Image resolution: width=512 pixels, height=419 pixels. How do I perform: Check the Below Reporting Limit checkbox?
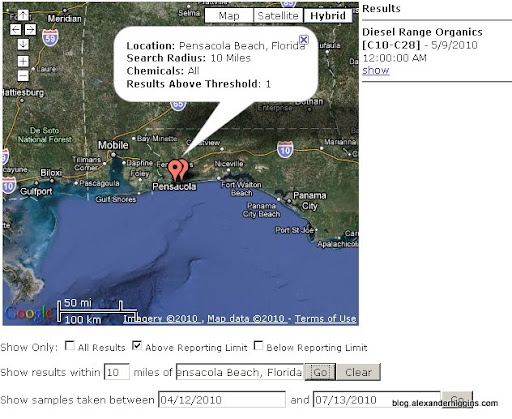coord(258,346)
